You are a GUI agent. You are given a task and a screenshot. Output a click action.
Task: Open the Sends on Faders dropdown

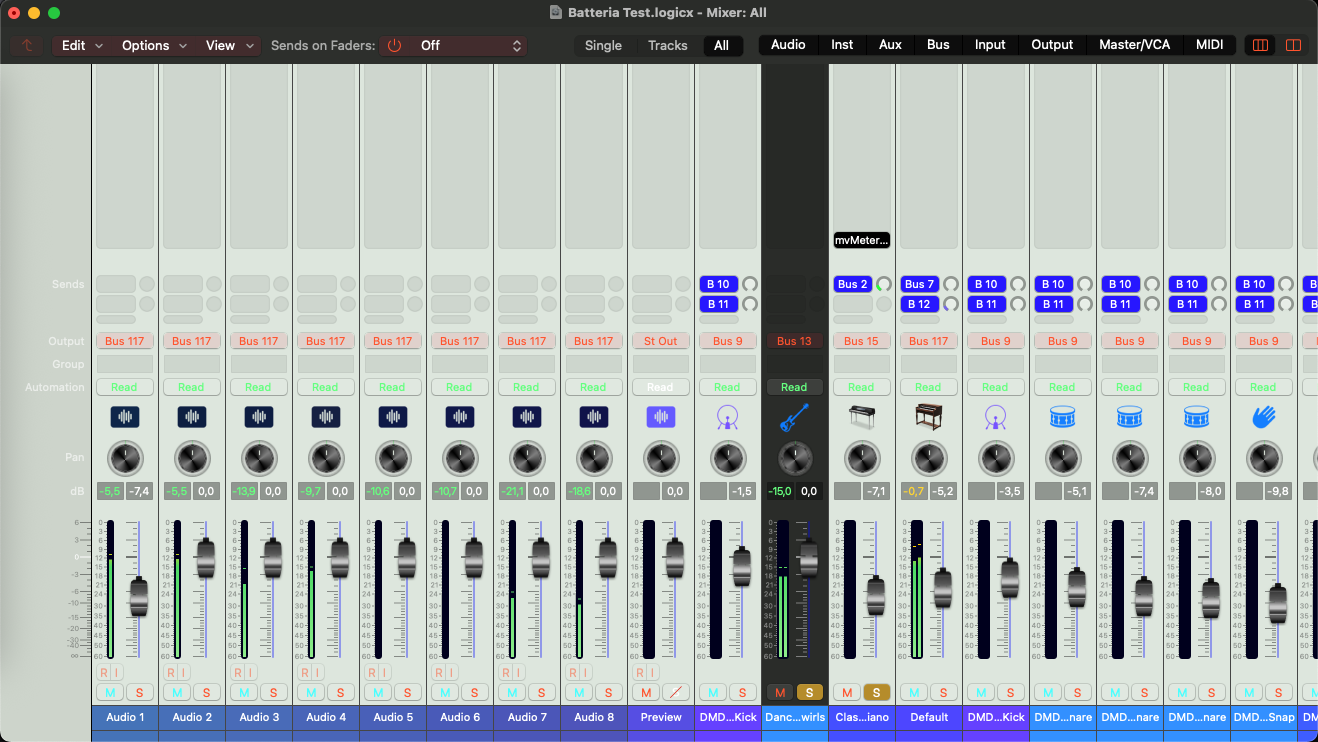(453, 45)
